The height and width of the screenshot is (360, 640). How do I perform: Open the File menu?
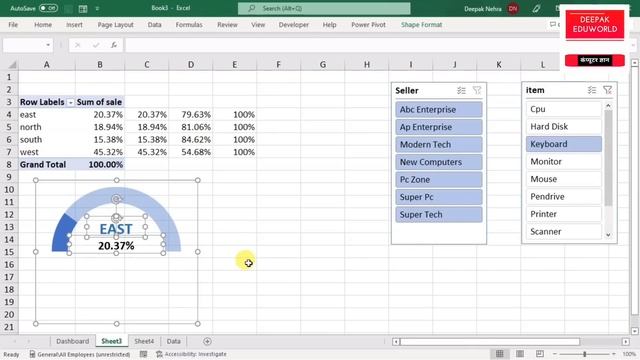13,25
